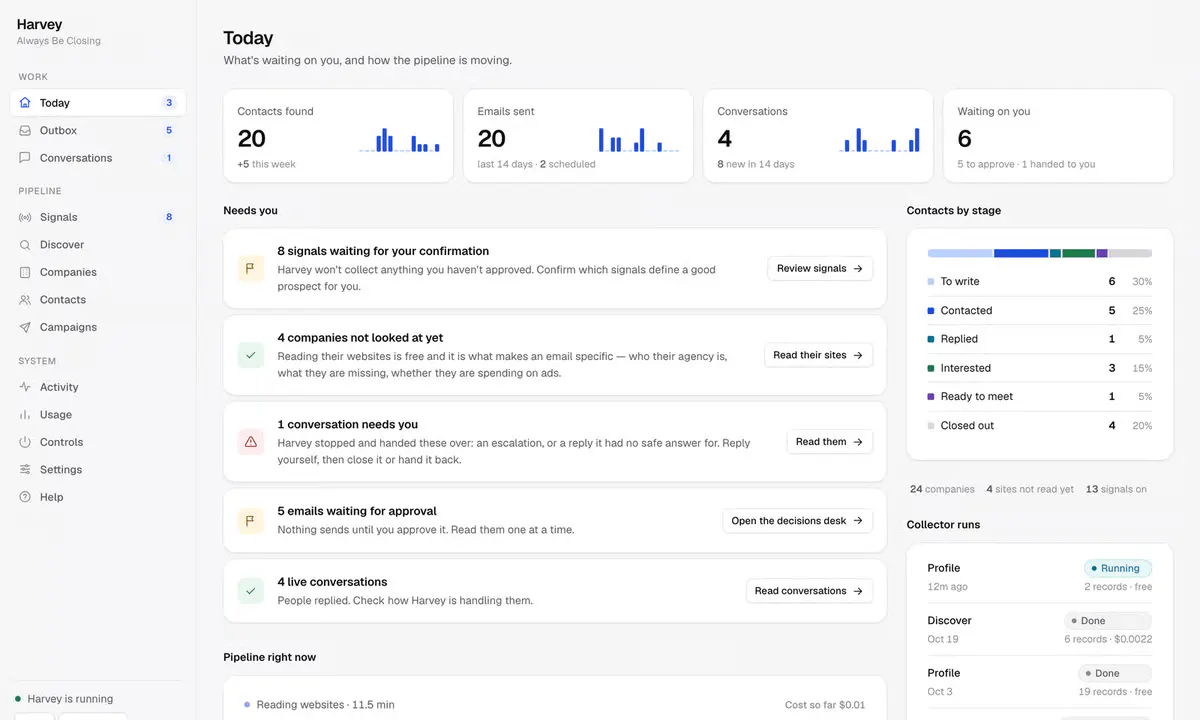Click the 24 companies text
The height and width of the screenshot is (720, 1200).
pos(942,489)
